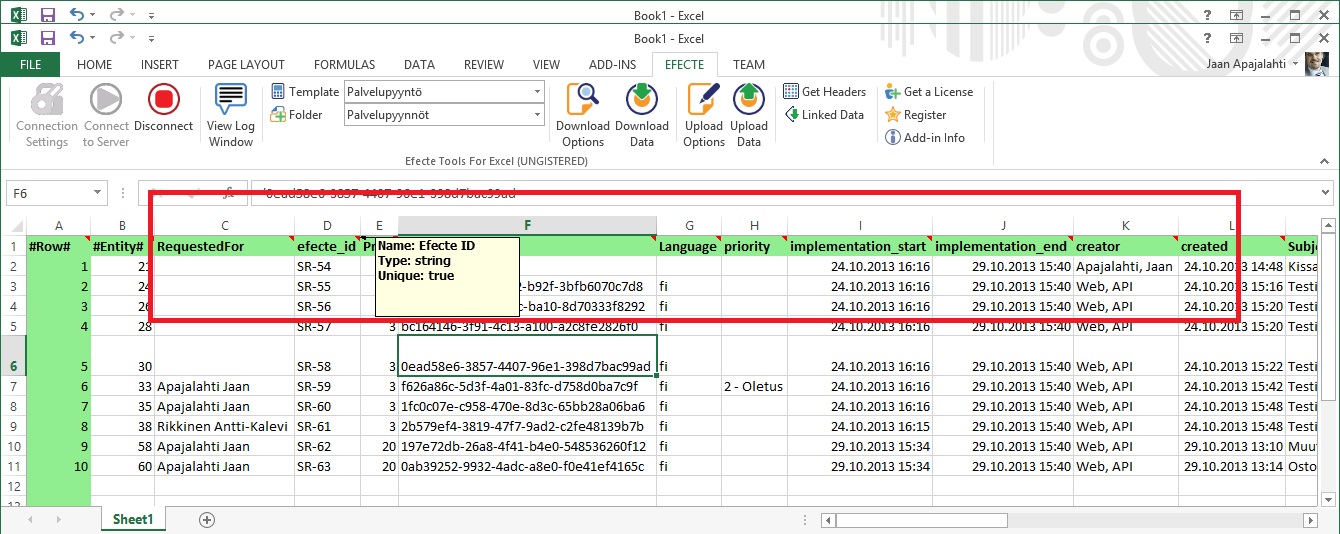Click the Register key icon

click(893, 115)
